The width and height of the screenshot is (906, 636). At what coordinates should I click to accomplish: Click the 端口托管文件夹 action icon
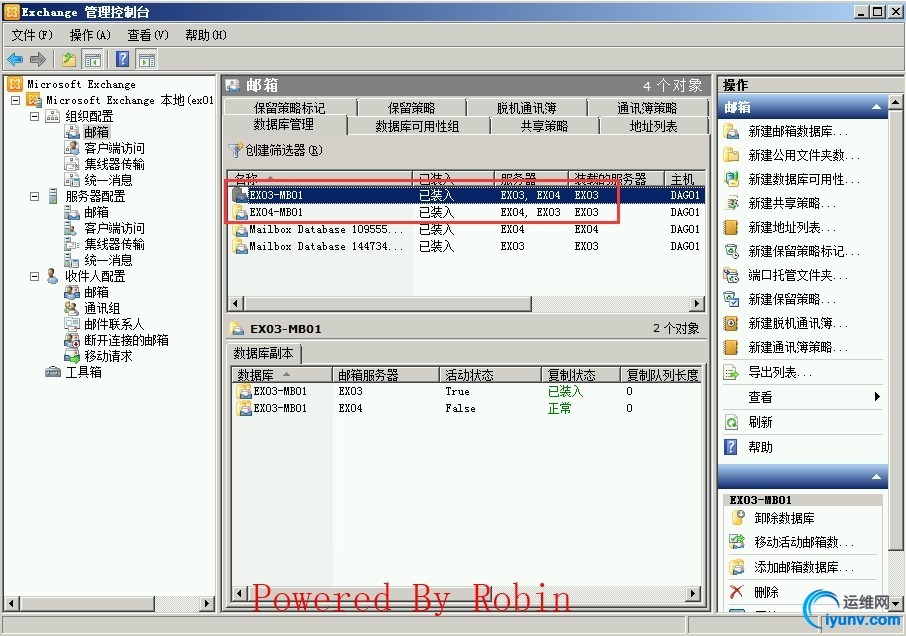[x=732, y=276]
